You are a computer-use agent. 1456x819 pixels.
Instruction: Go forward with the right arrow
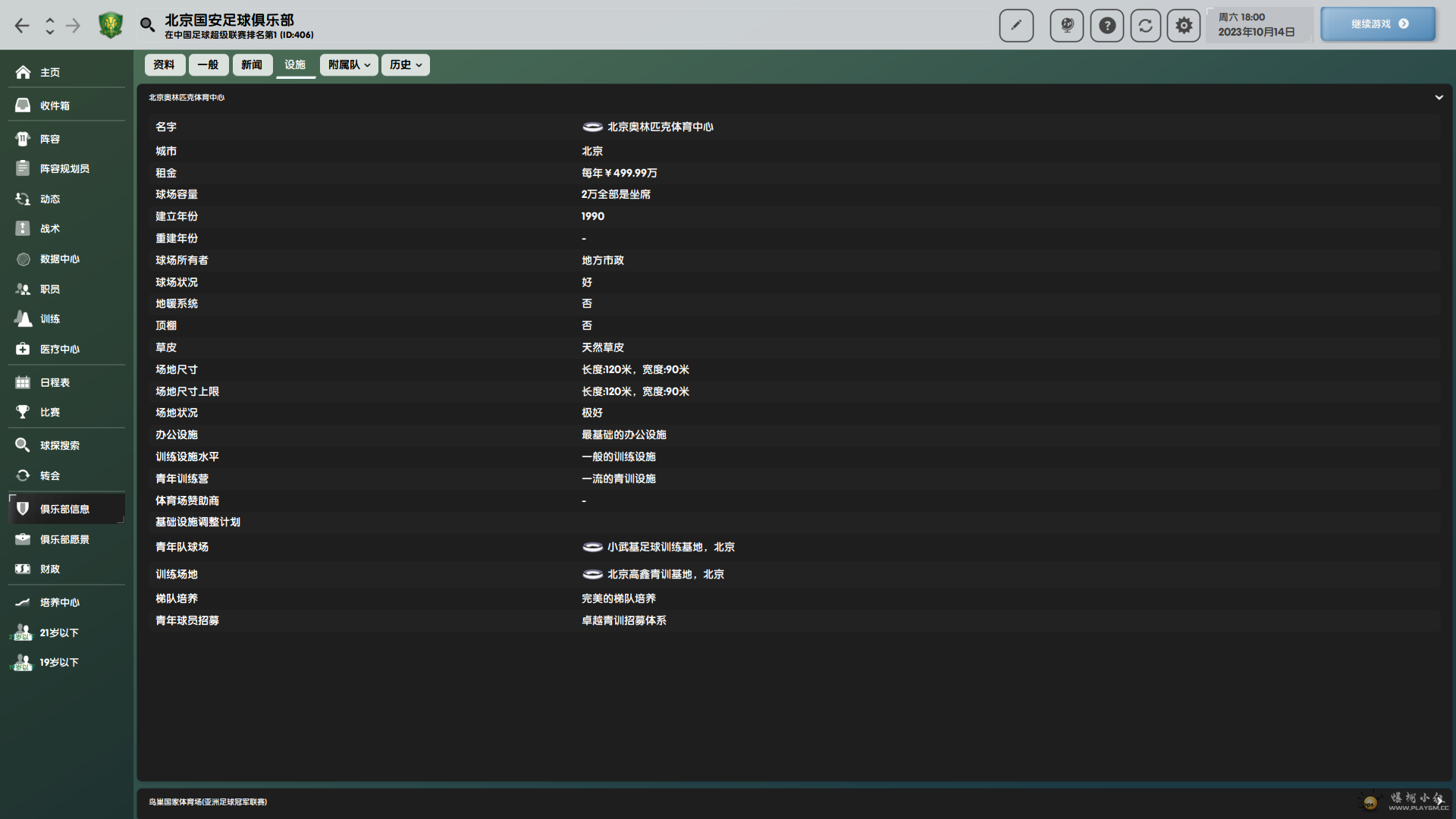pos(73,26)
